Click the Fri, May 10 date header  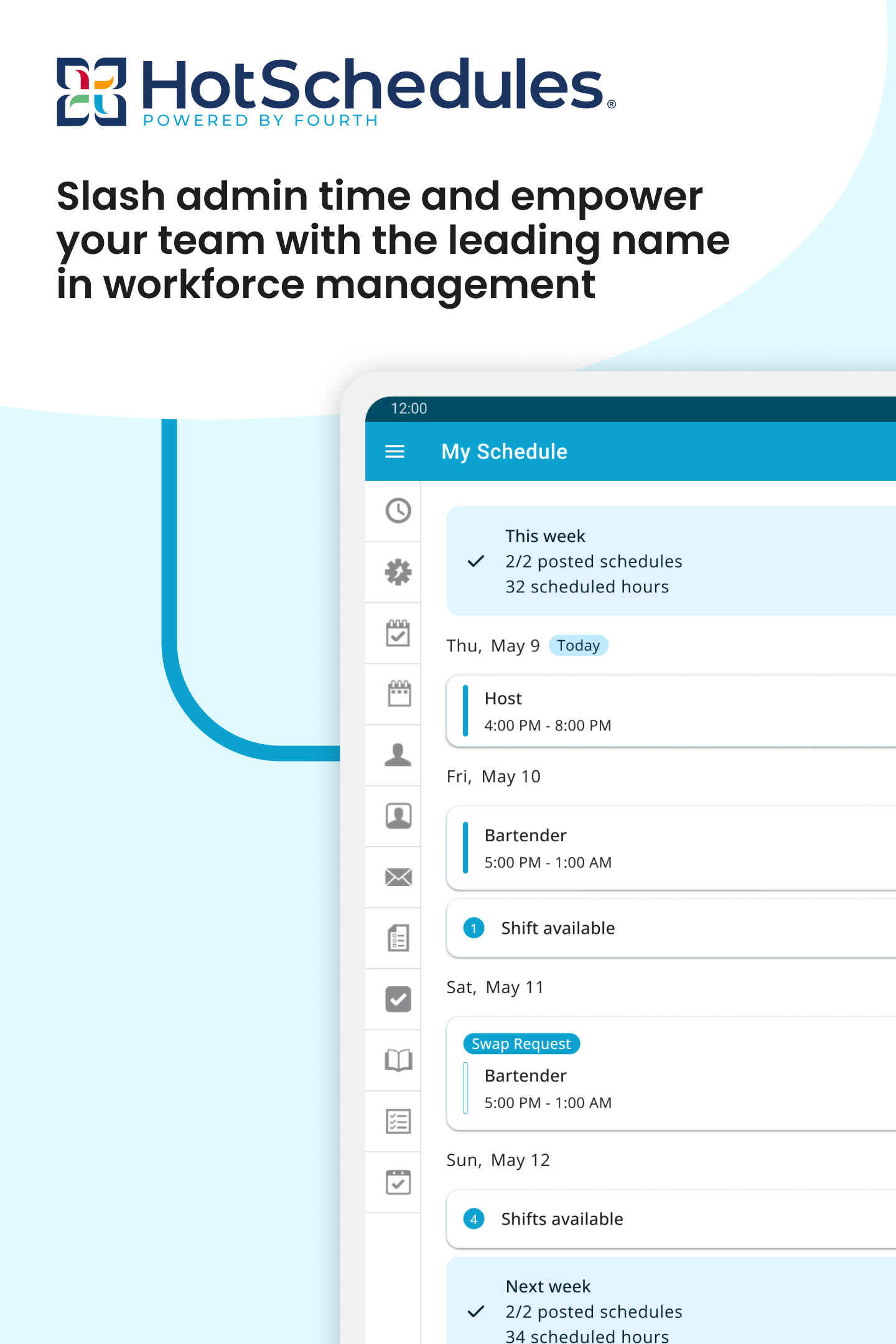493,777
